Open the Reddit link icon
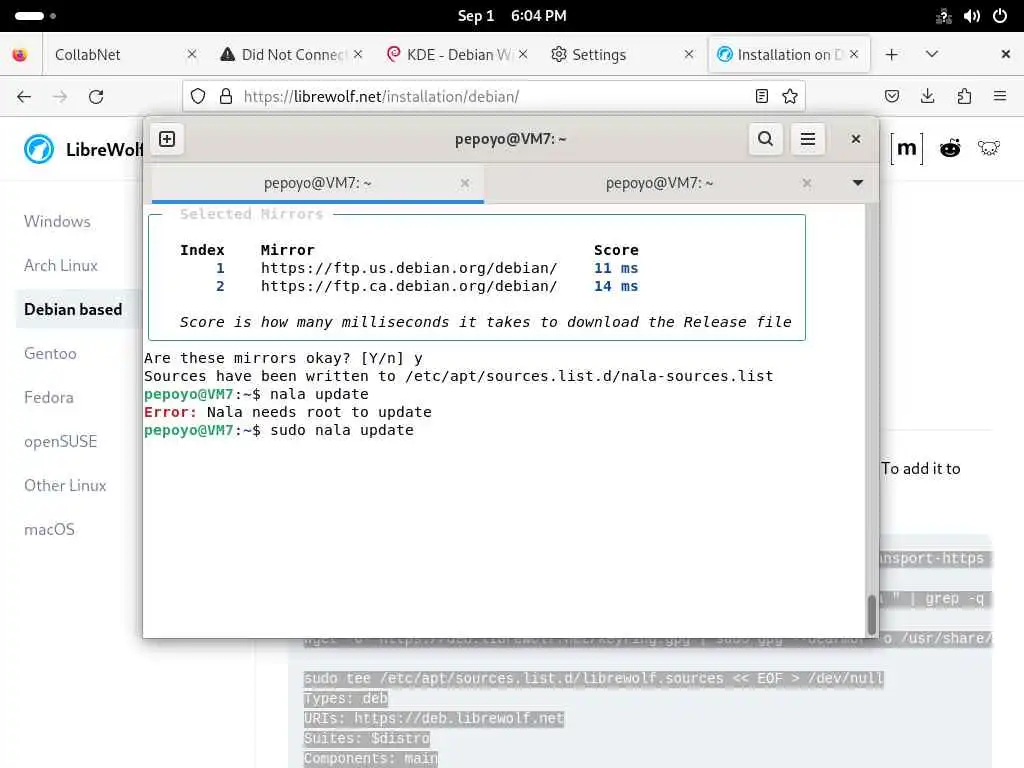Screen dimensions: 1024x768 (950, 149)
